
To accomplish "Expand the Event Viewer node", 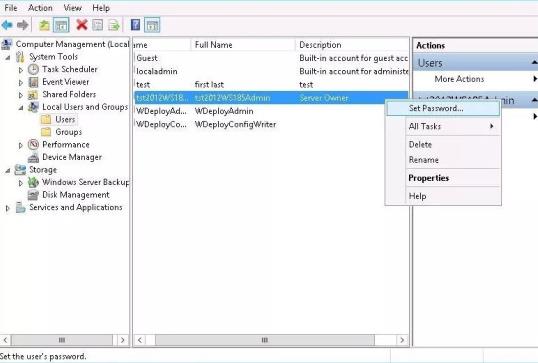I will (x=21, y=83).
